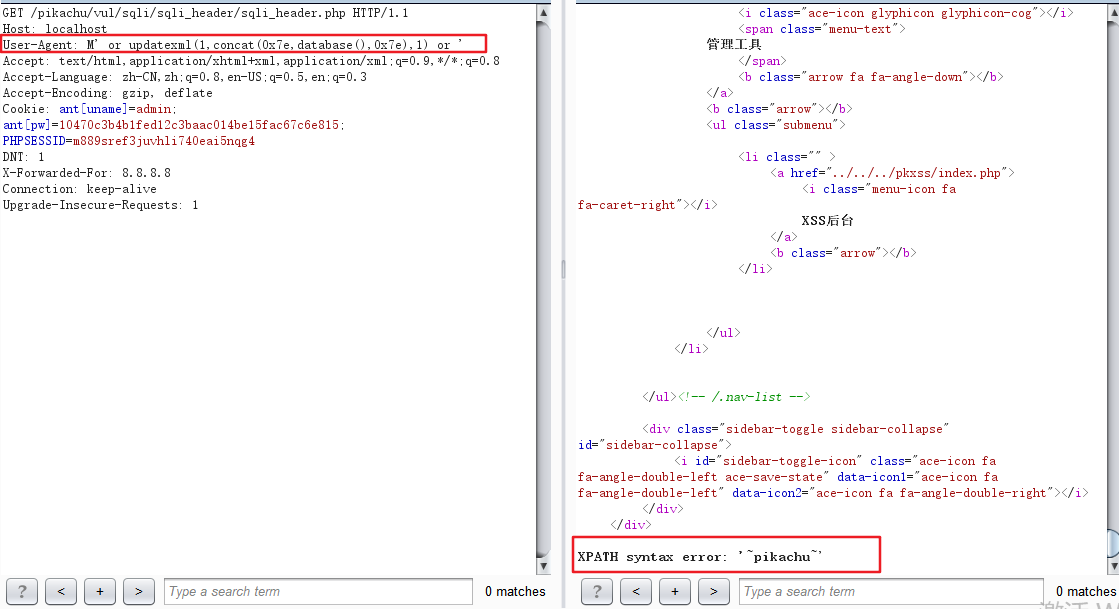Screen dimensions: 1119x609
Task: Click the PHPSESSID cookie line
Action: coord(128,141)
